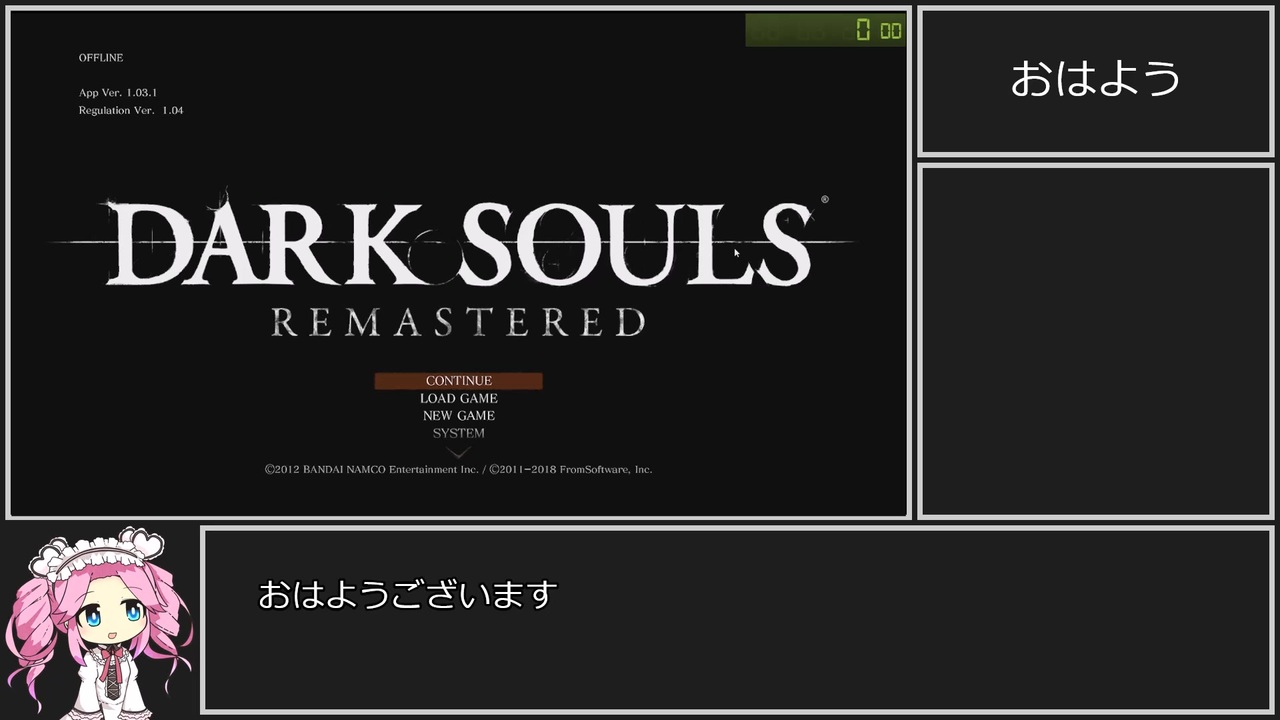The image size is (1280, 720).
Task: Start a NEW GAME from the menu
Action: pyautogui.click(x=458, y=416)
